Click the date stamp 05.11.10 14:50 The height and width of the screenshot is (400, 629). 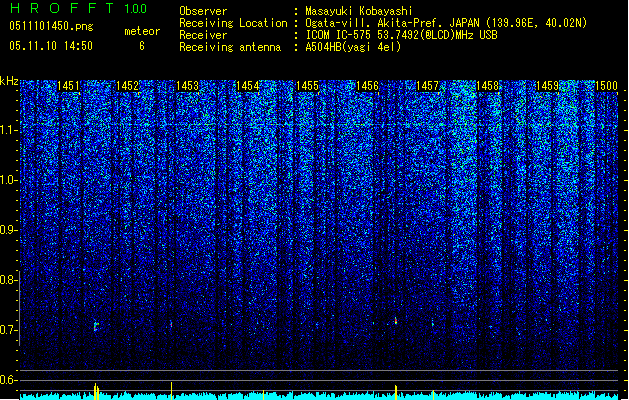pos(51,46)
